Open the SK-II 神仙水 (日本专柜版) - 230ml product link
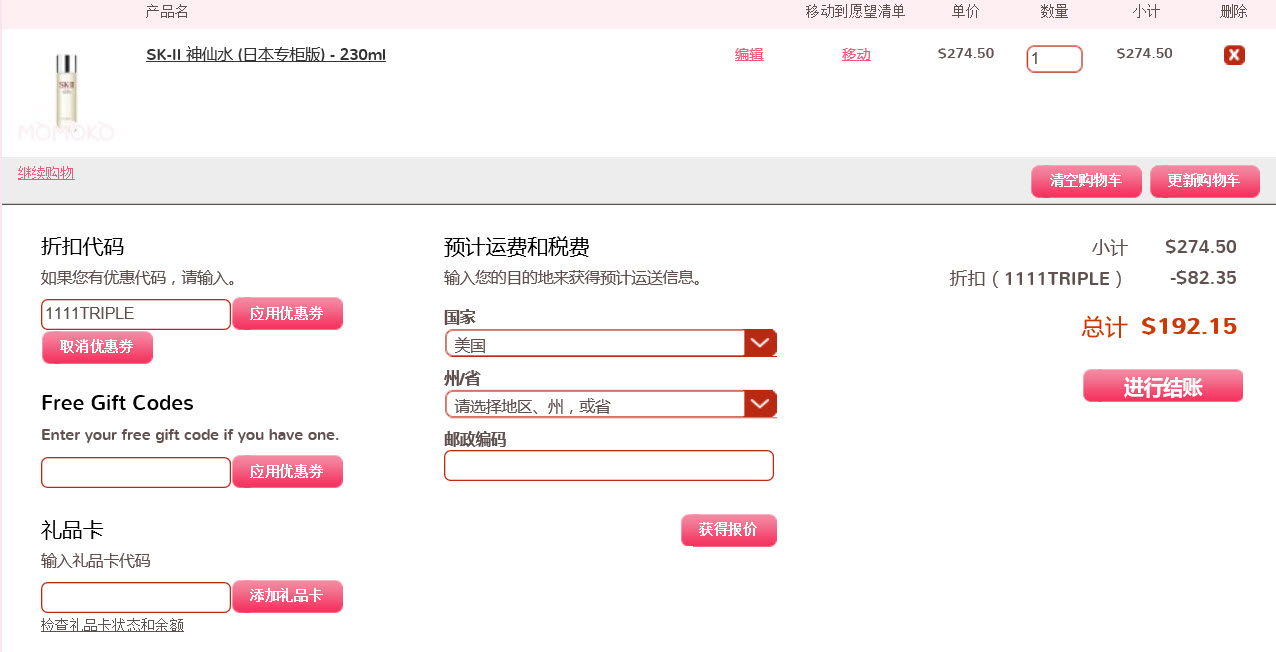Screen dimensions: 1276x652 (x=266, y=55)
